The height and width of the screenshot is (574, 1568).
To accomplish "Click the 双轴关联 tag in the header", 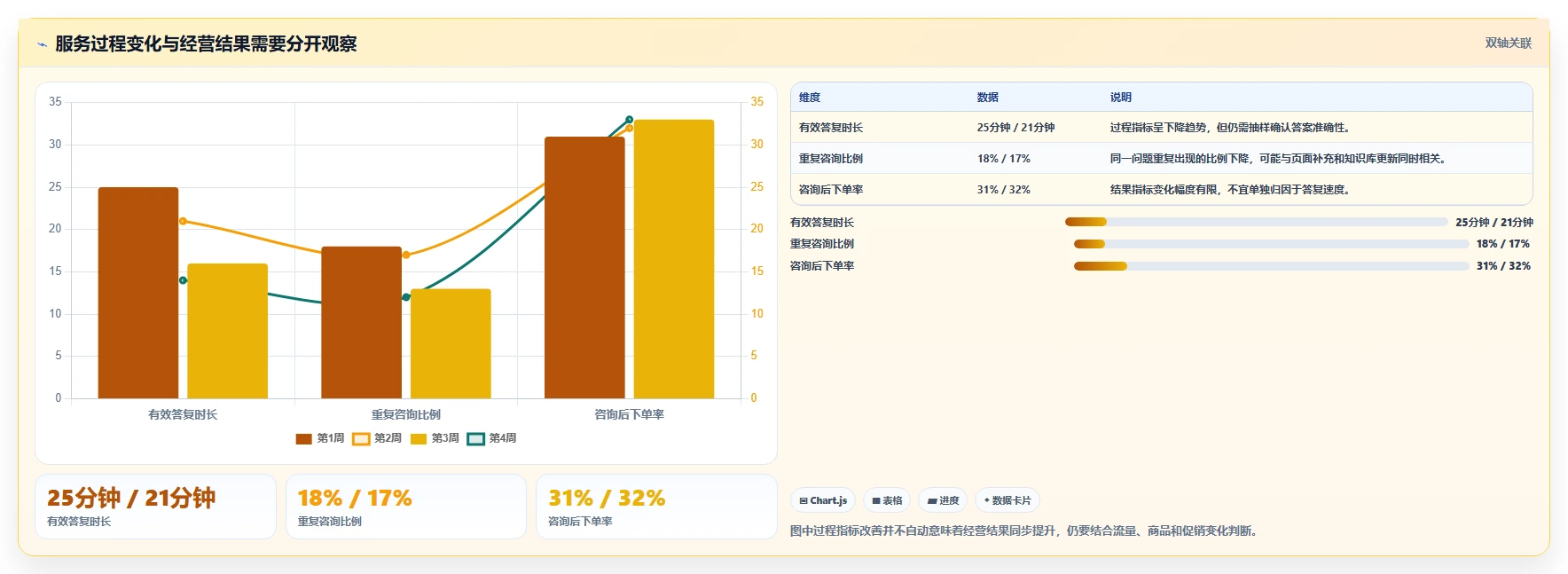I will click(x=1508, y=43).
